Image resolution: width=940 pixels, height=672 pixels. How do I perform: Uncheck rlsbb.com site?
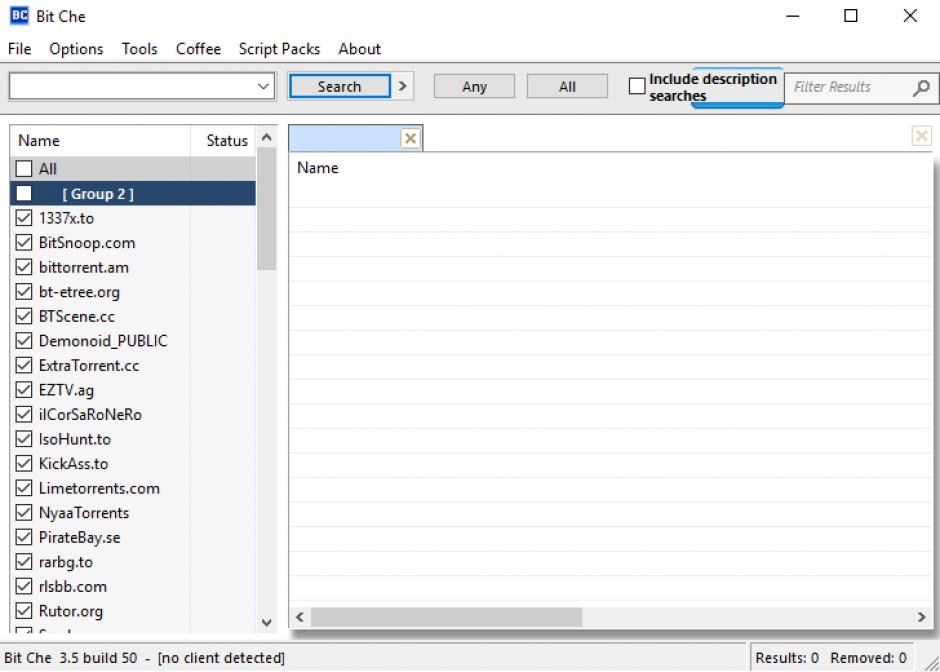tap(24, 587)
